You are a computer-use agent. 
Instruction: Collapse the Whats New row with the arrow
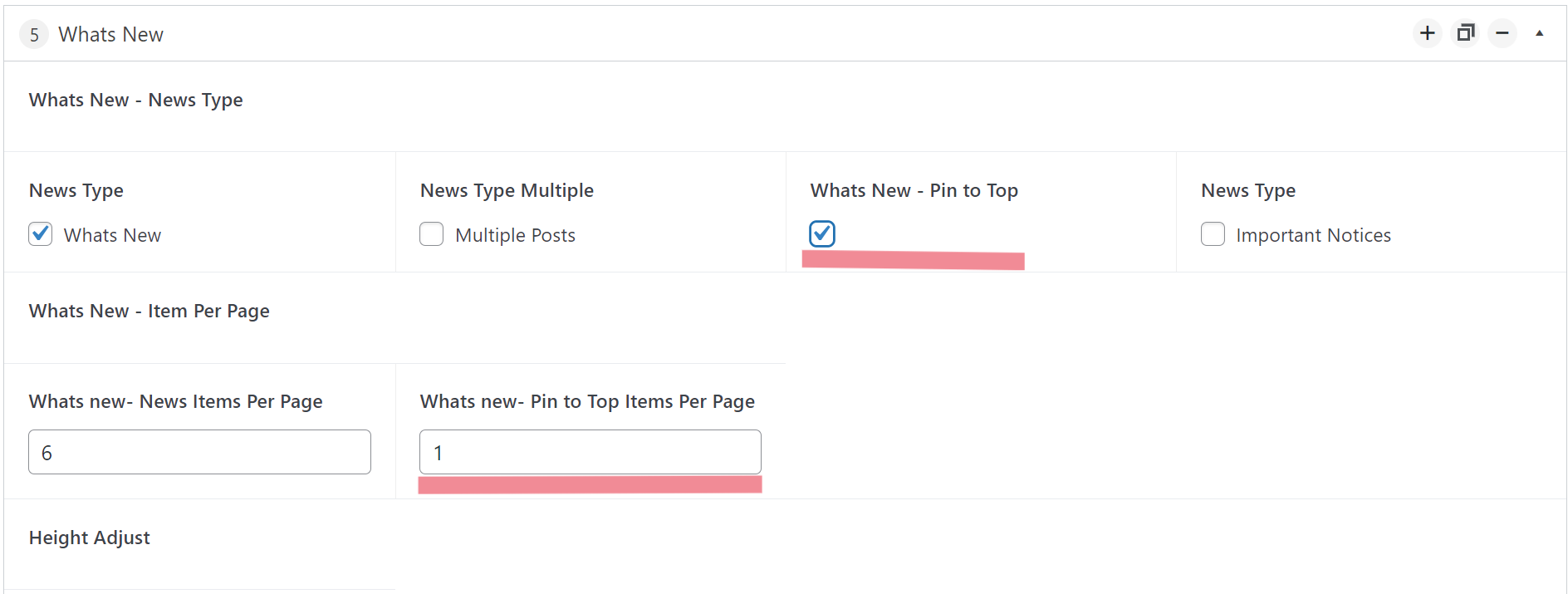point(1539,33)
